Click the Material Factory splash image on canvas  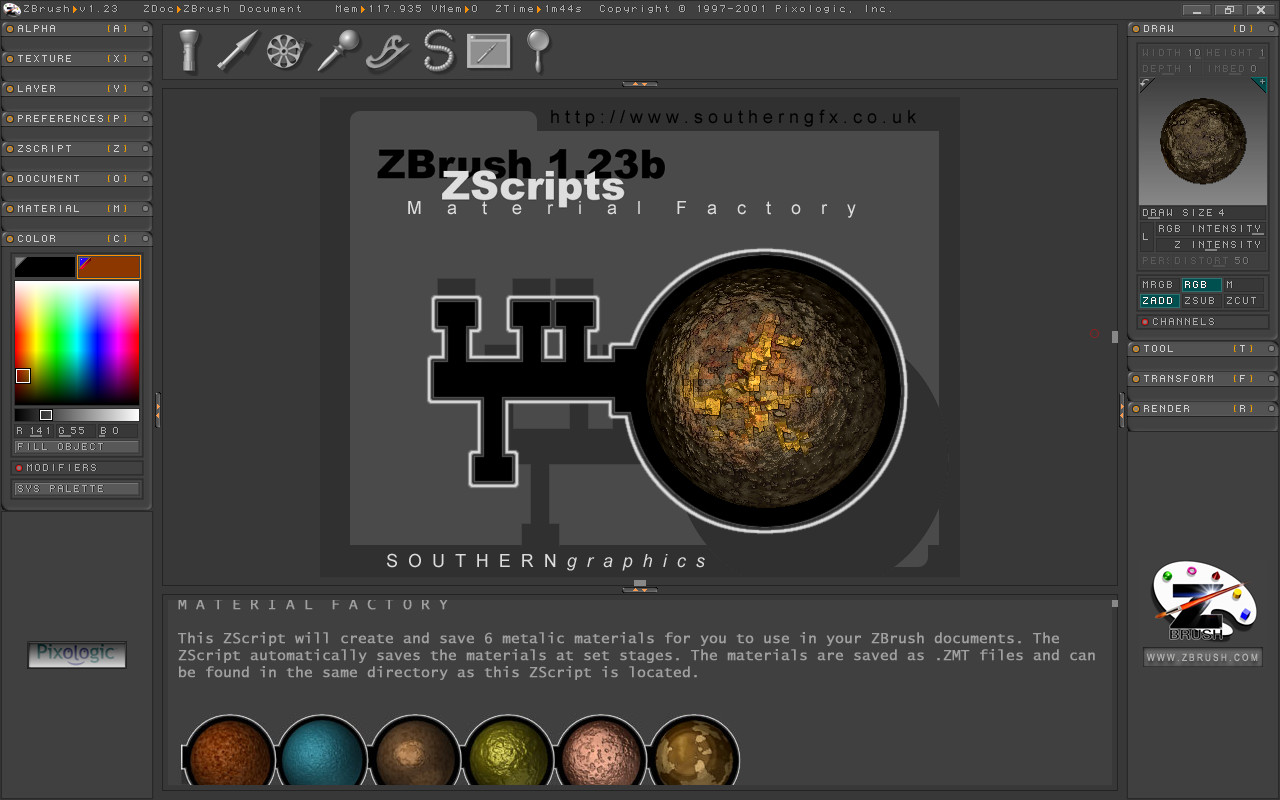[x=640, y=337]
